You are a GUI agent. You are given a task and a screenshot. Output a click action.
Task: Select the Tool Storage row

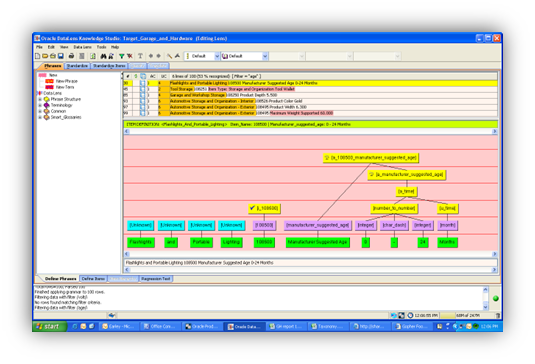point(310,89)
